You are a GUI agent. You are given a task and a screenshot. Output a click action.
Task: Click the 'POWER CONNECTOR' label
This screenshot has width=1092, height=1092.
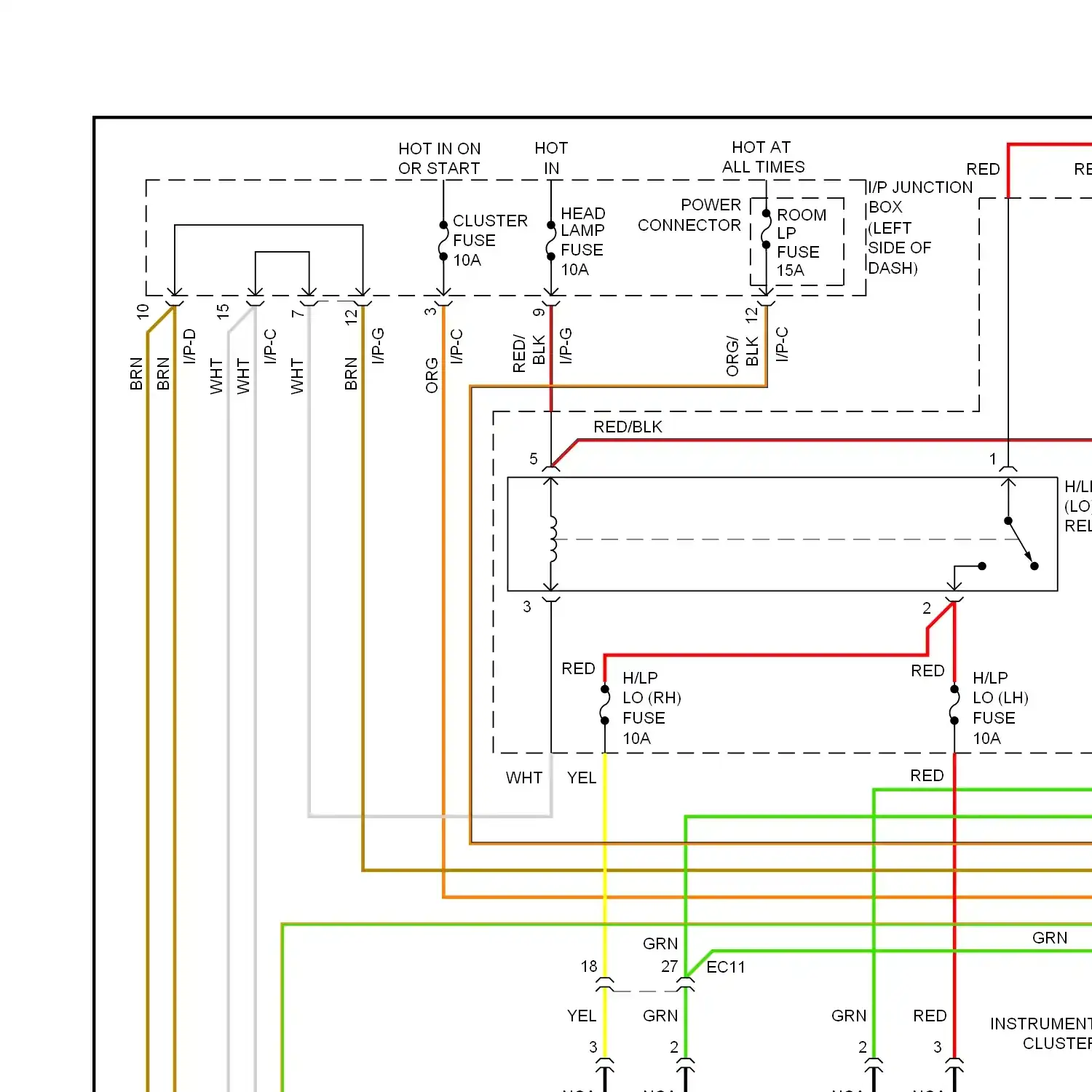click(689, 215)
